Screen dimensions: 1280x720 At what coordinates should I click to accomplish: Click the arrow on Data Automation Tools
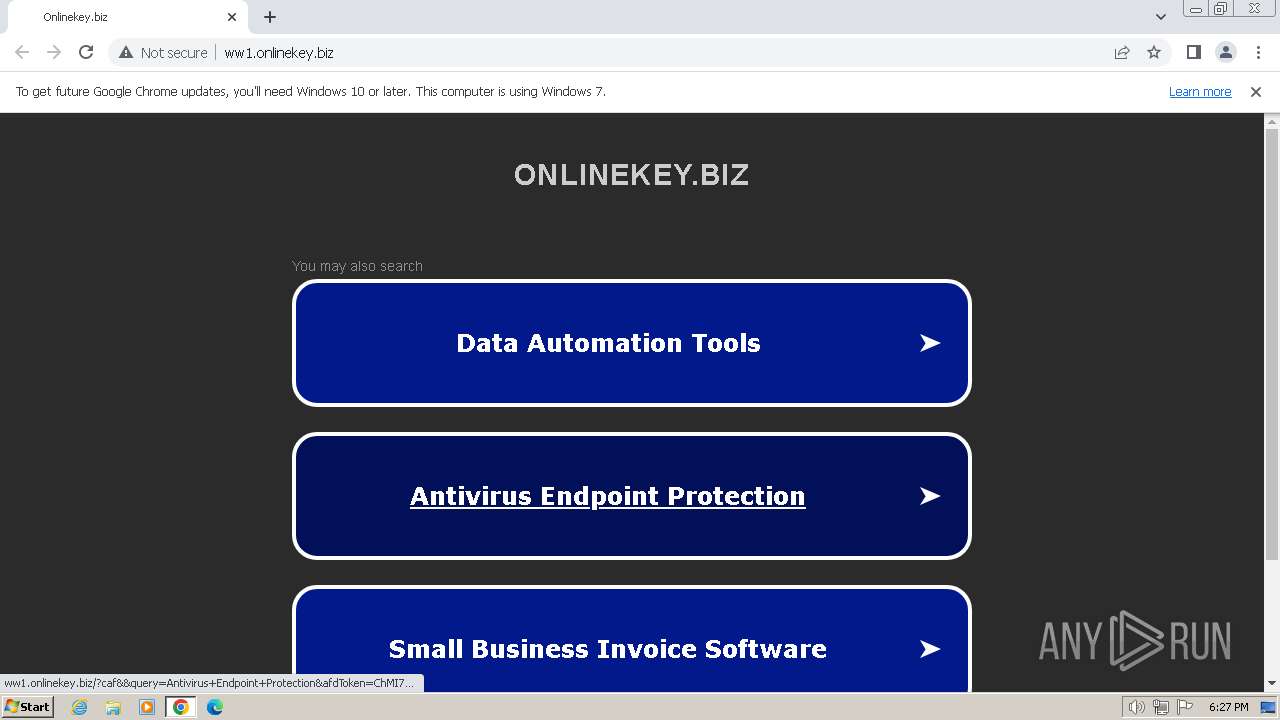pos(930,343)
